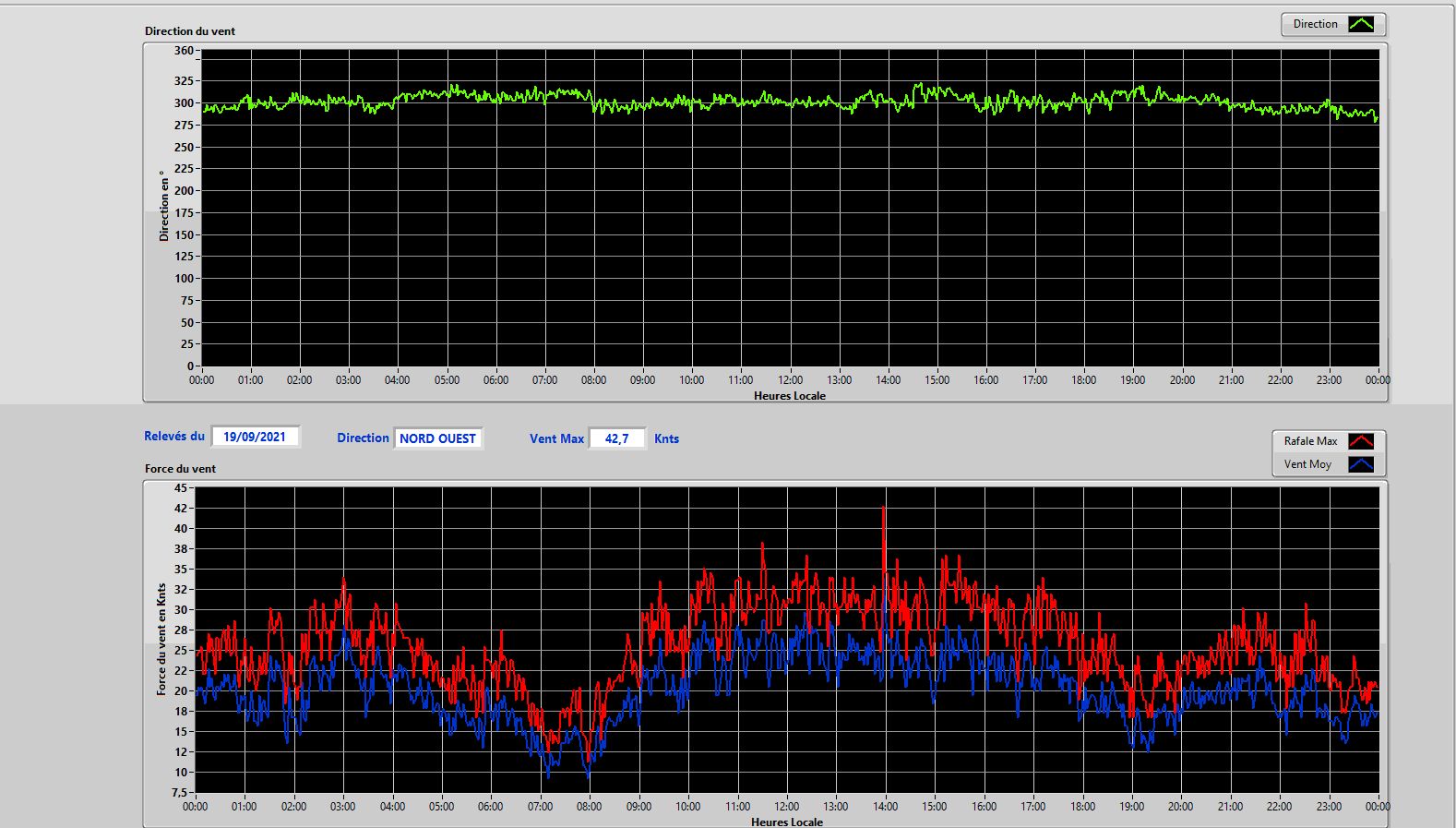Image resolution: width=1456 pixels, height=828 pixels.
Task: Click the 175 tick on direction y-axis
Action: pos(184,213)
